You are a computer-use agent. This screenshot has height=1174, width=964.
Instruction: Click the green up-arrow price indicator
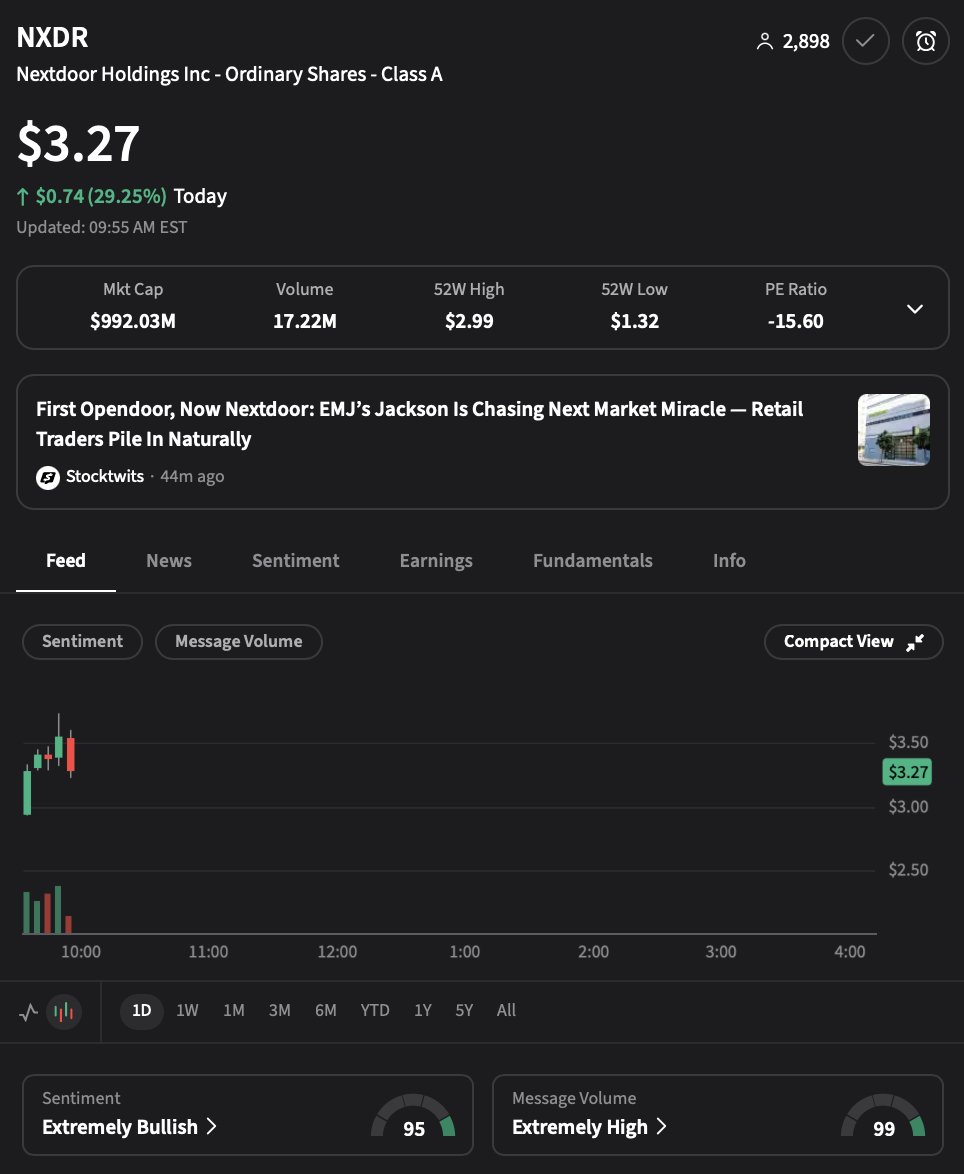pyautogui.click(x=22, y=196)
